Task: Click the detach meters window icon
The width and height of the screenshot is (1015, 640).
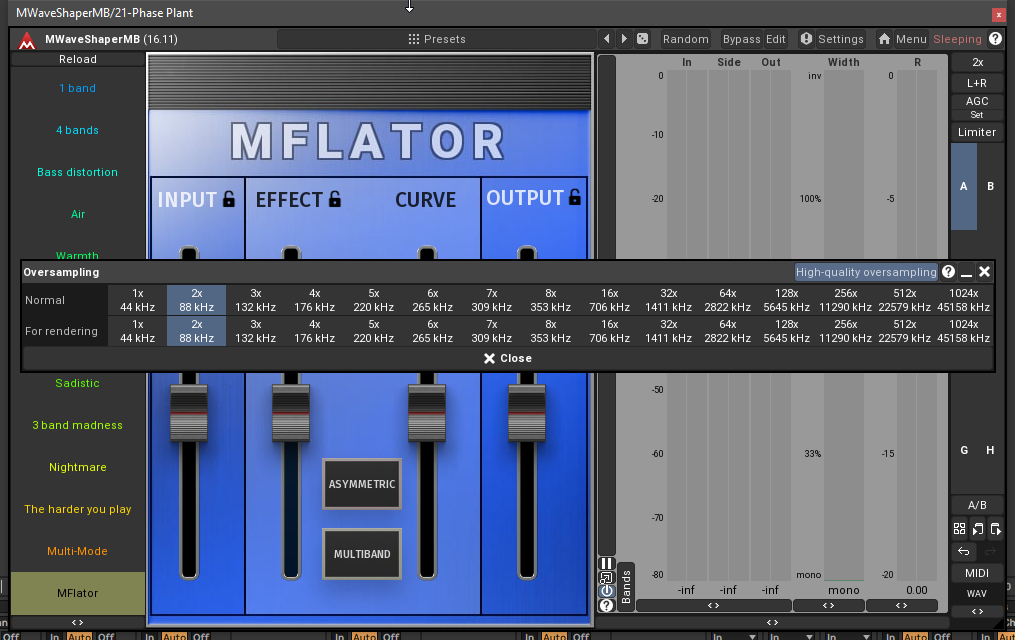Action: (607, 577)
